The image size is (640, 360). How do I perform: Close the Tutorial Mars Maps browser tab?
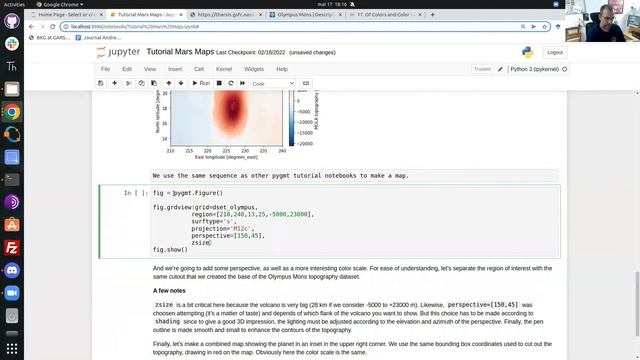click(x=181, y=14)
